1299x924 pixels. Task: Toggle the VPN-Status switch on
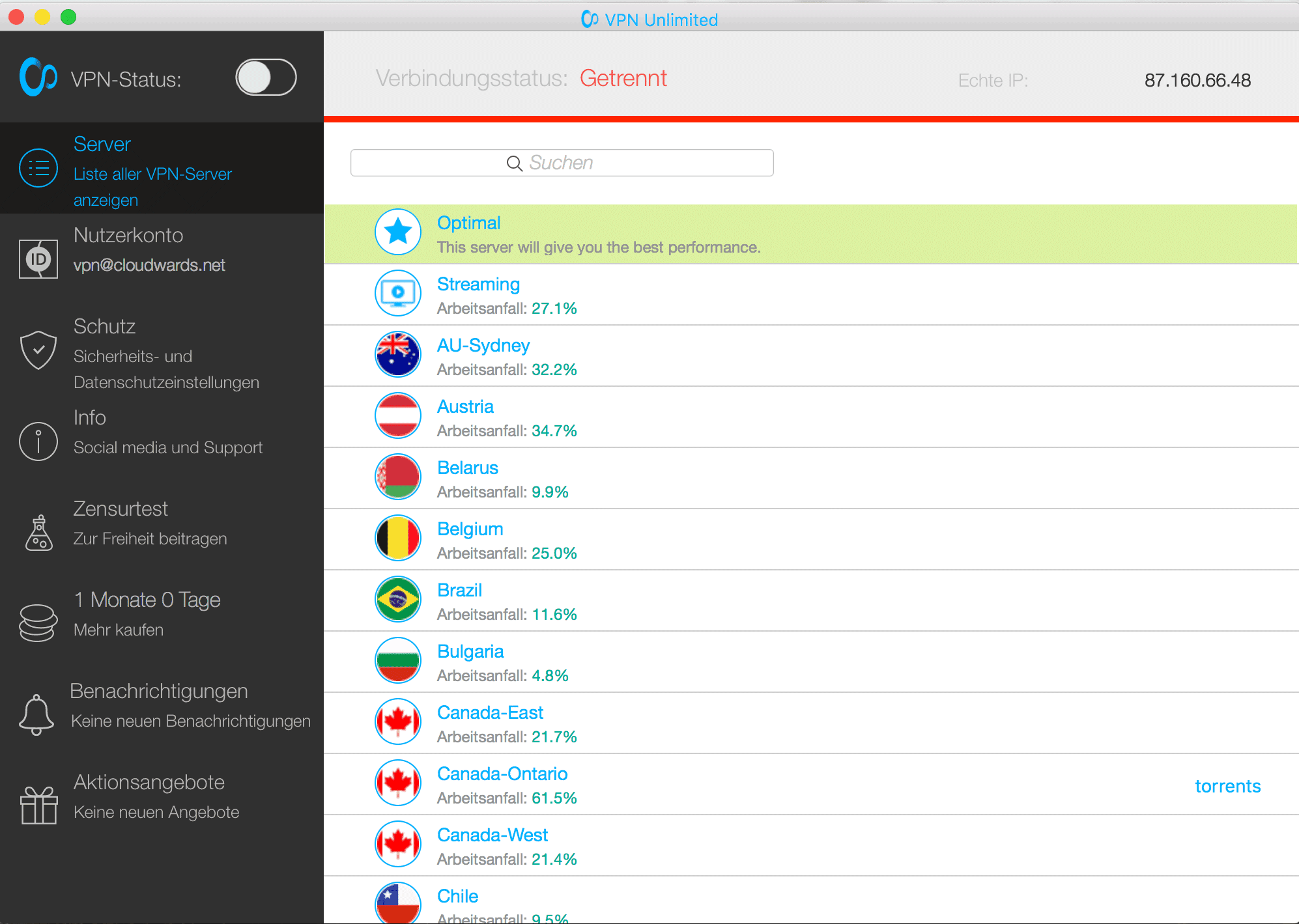click(x=266, y=77)
